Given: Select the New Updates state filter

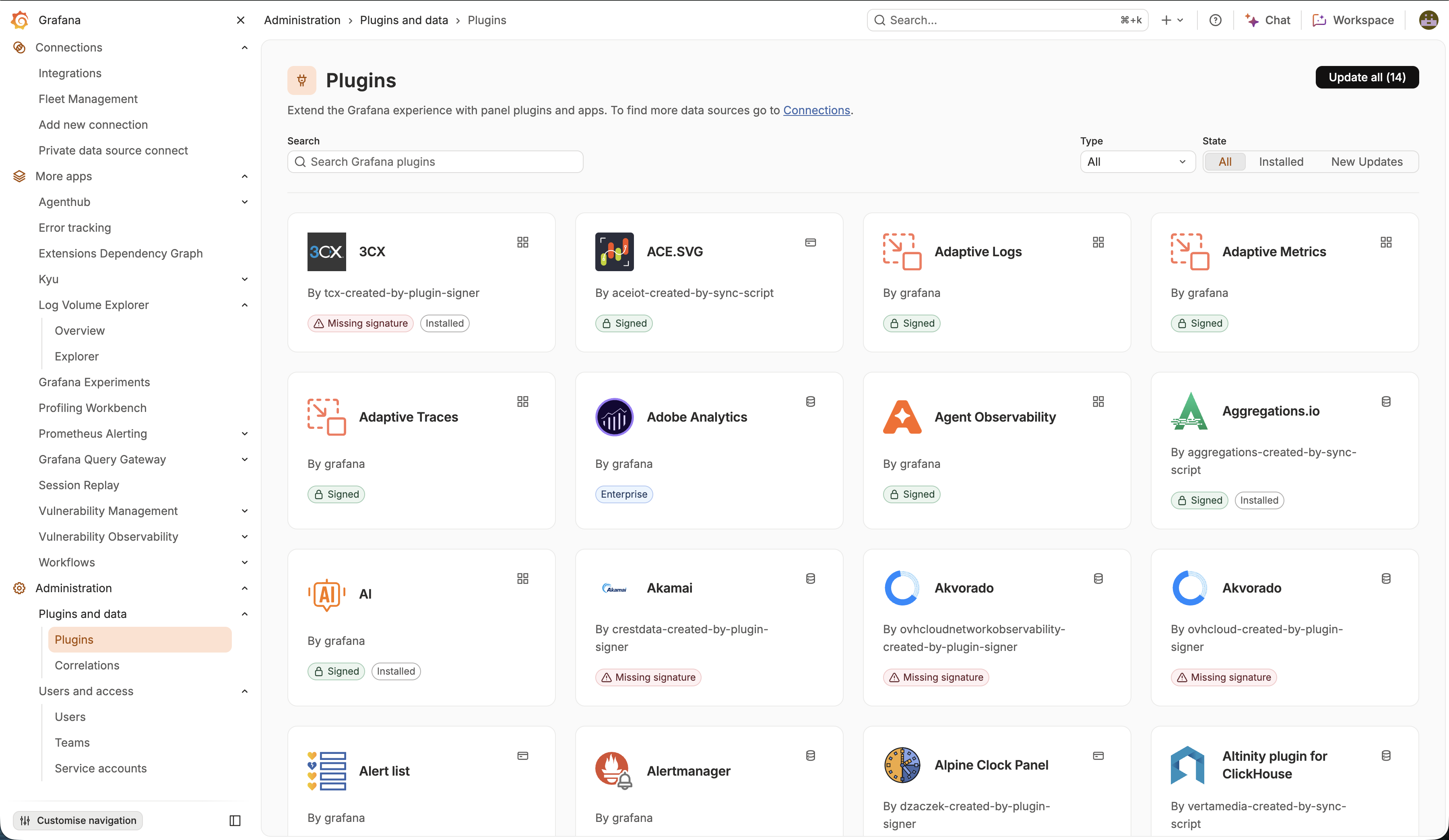Looking at the screenshot, I should tap(1367, 161).
